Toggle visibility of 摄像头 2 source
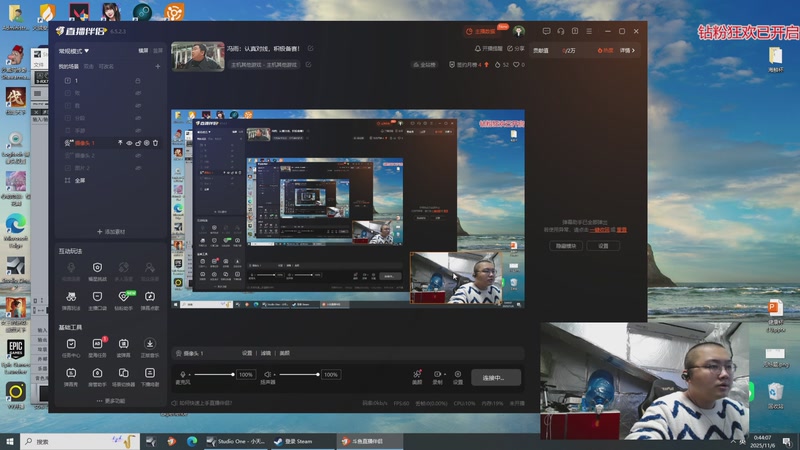This screenshot has height=450, width=800. coord(138,156)
